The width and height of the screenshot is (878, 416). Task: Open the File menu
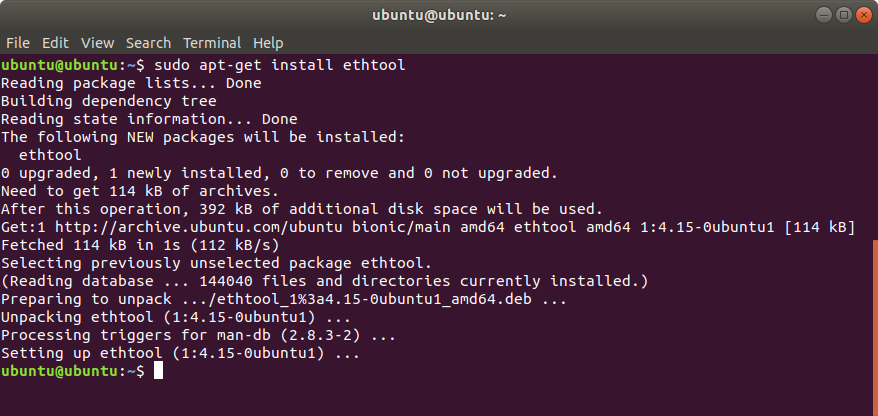click(x=18, y=43)
